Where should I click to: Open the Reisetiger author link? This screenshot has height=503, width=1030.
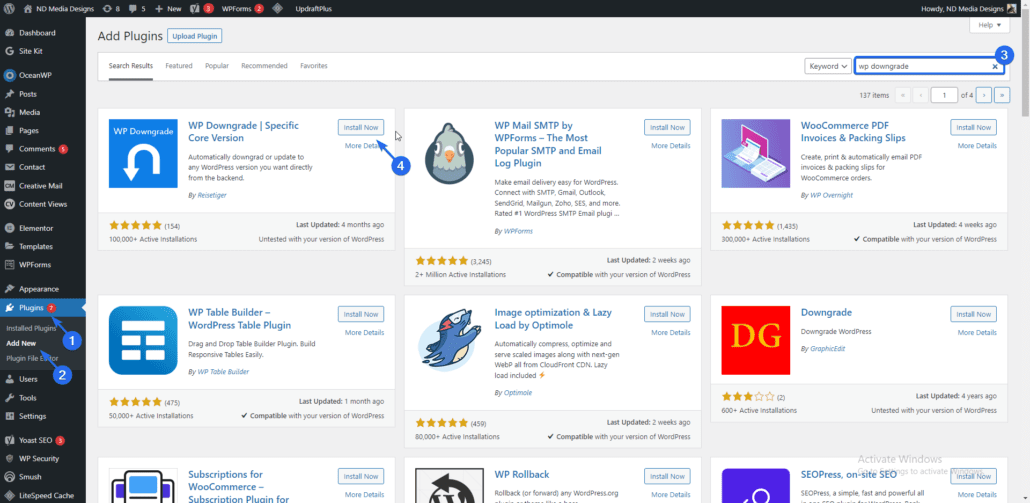tap(212, 195)
